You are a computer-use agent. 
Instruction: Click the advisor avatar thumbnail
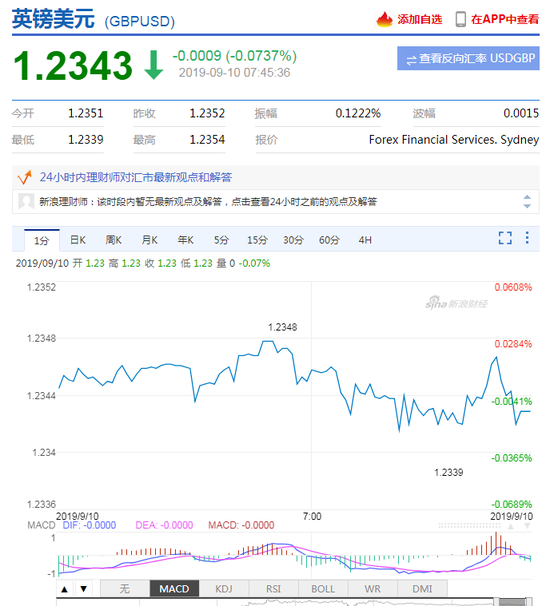tap(26, 201)
